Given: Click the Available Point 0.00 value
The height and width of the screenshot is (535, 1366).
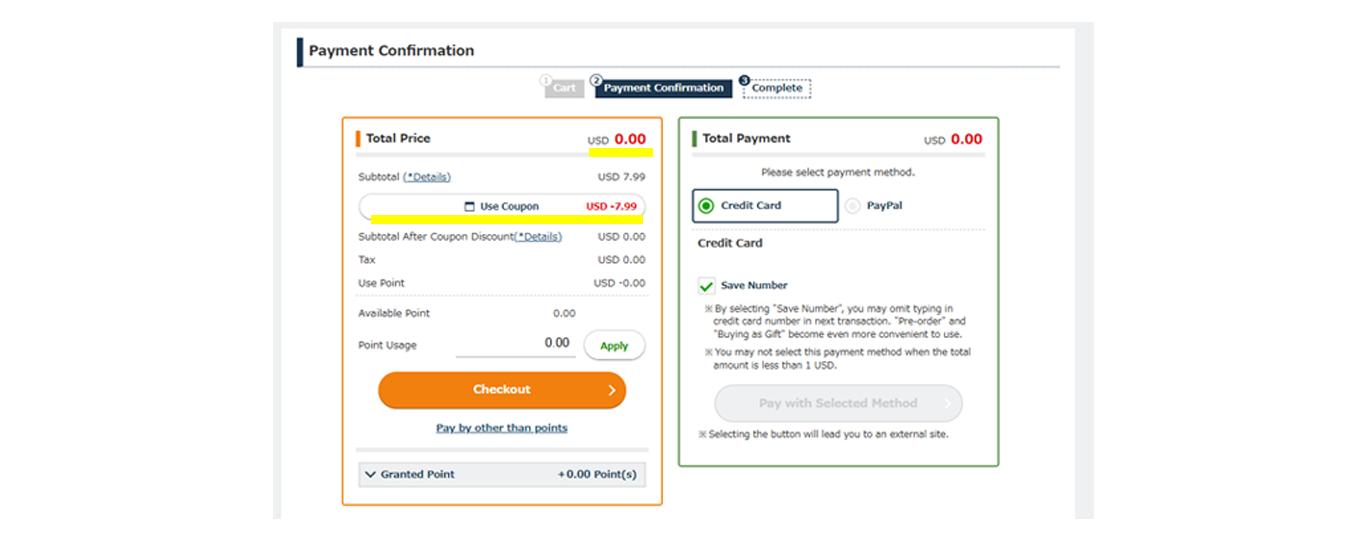Looking at the screenshot, I should [x=564, y=313].
